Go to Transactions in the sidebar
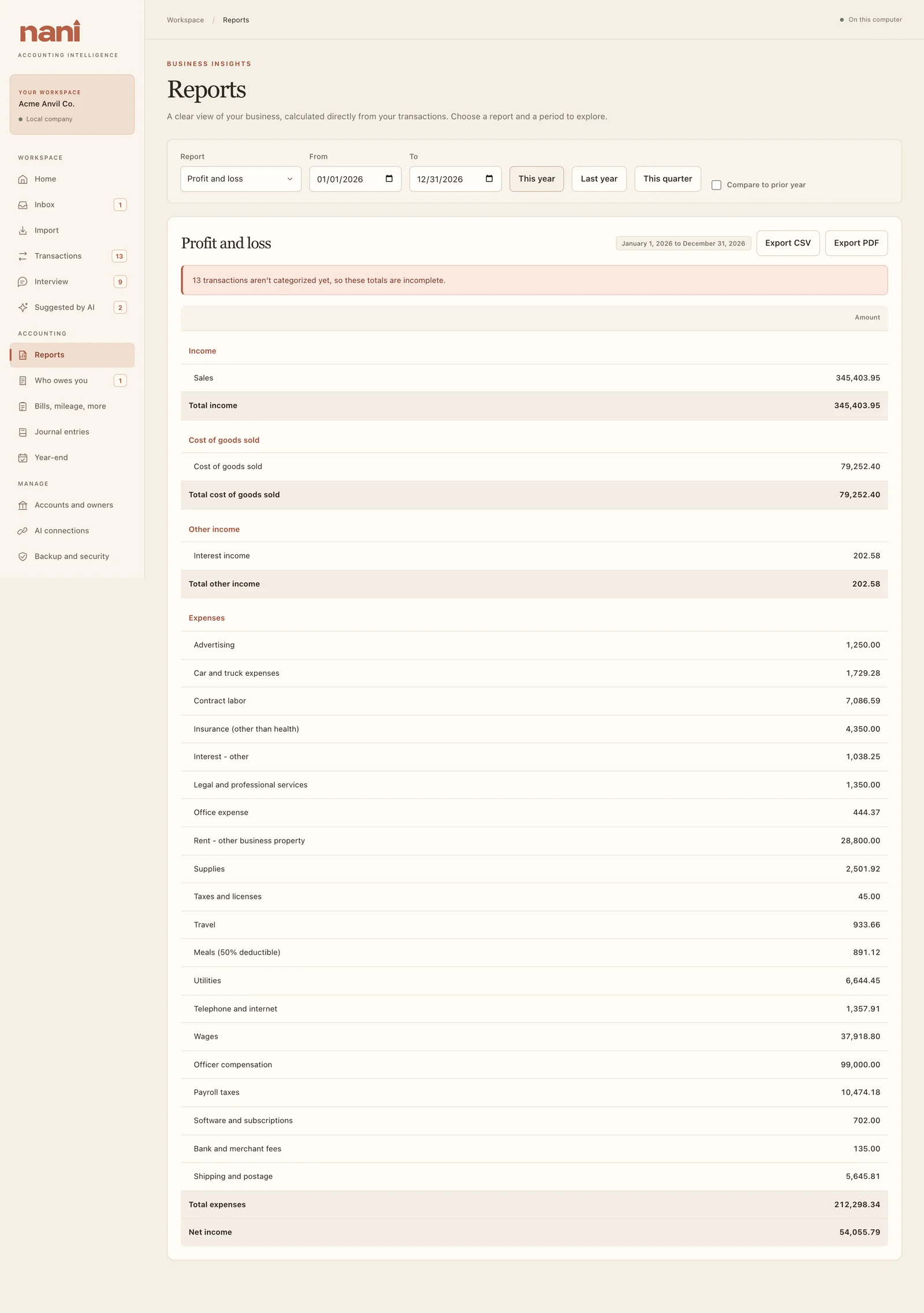 pyautogui.click(x=72, y=256)
